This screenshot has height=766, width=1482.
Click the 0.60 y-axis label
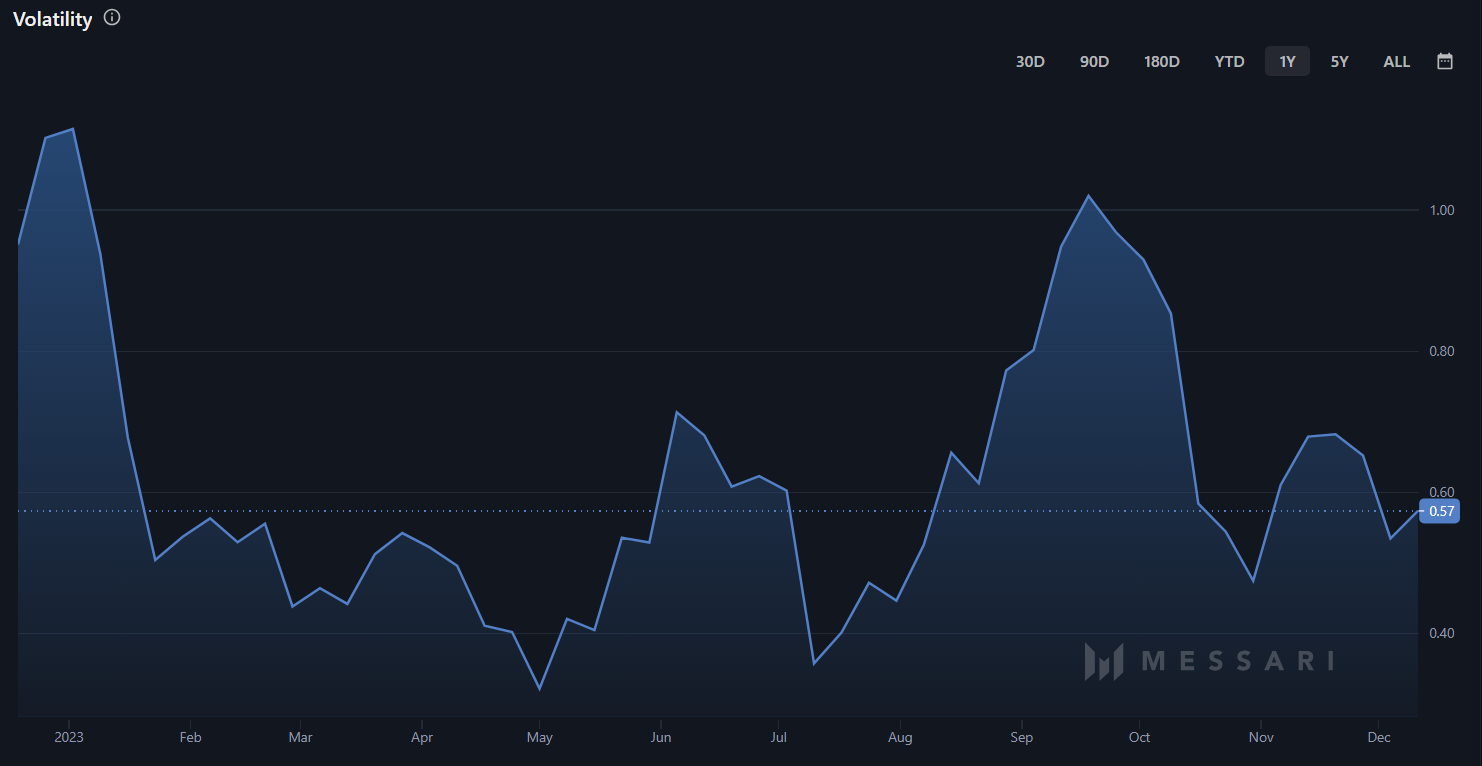pyautogui.click(x=1441, y=492)
